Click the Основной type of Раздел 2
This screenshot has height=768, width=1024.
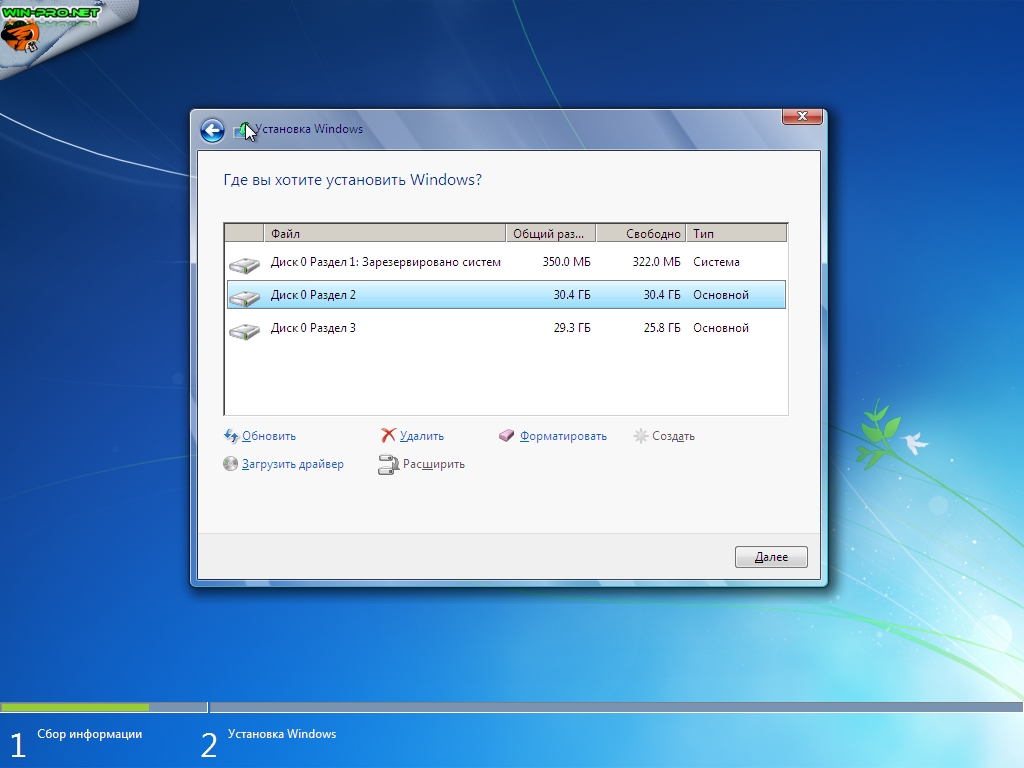tap(721, 295)
